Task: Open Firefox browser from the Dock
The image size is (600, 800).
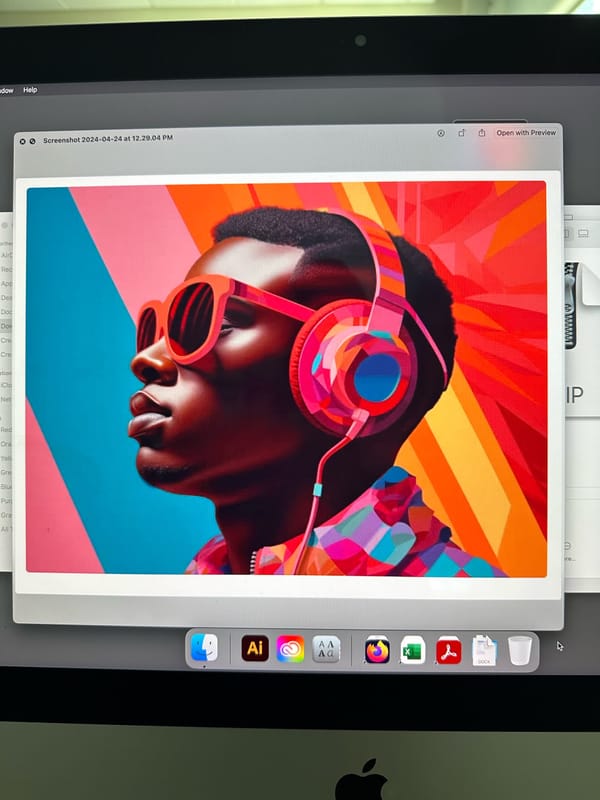Action: coord(377,650)
